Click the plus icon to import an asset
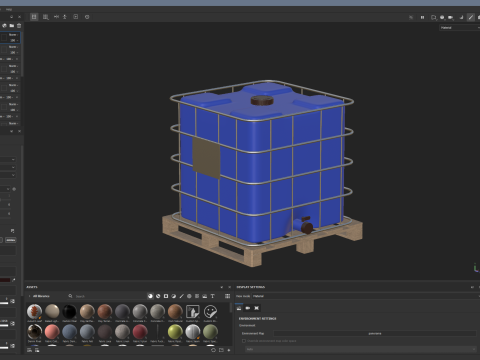The image size is (480, 360). [x=229, y=350]
